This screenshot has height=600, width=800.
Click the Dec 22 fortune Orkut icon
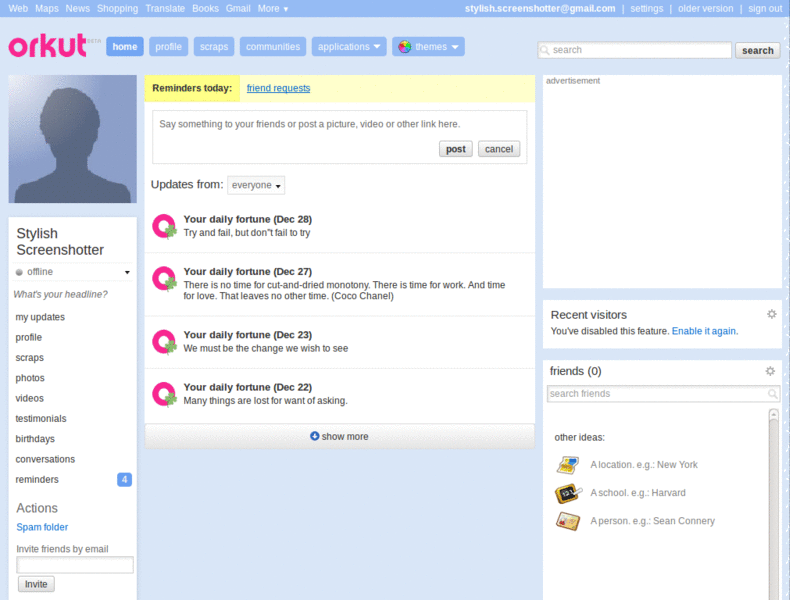tap(164, 394)
